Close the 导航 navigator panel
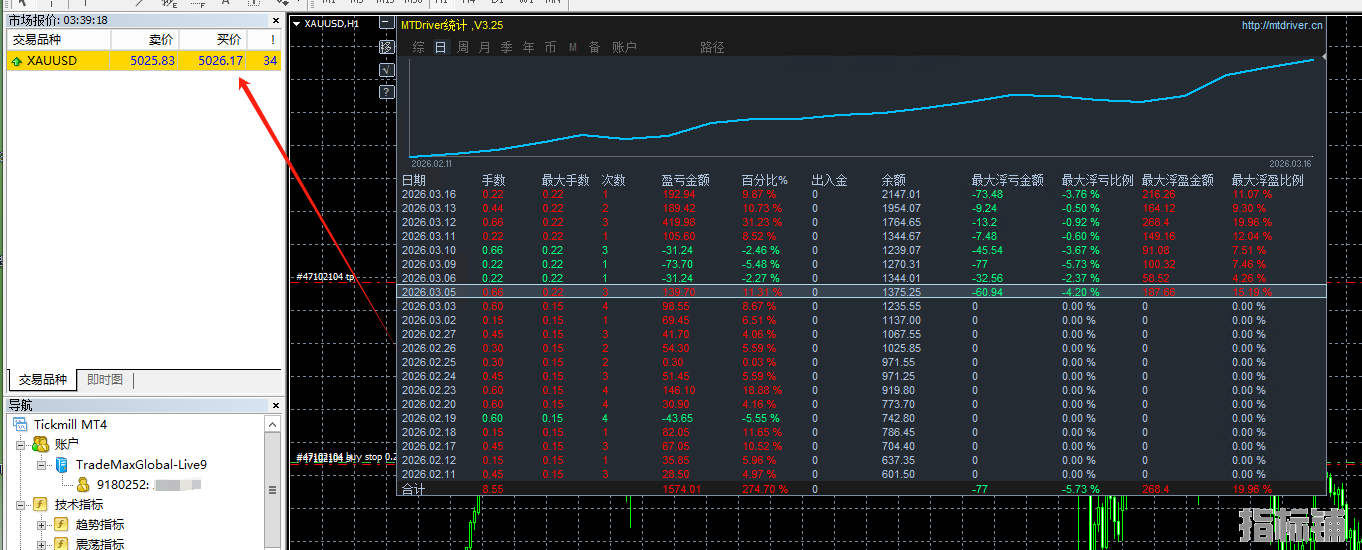 pos(276,405)
